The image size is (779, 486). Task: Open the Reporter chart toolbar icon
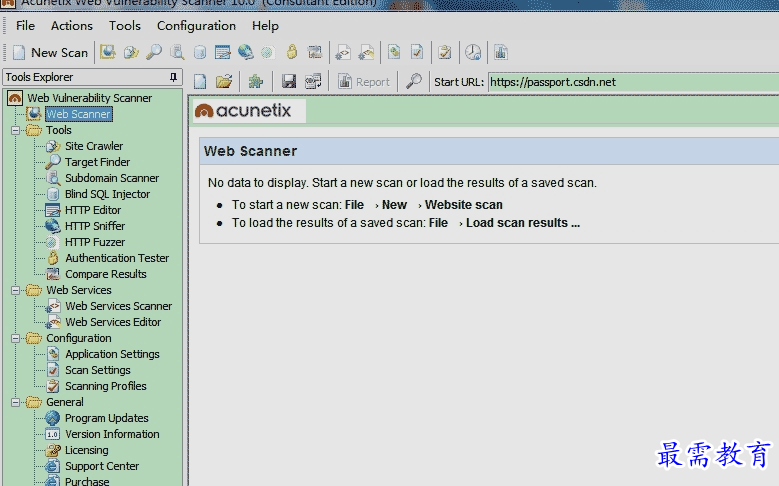501,52
